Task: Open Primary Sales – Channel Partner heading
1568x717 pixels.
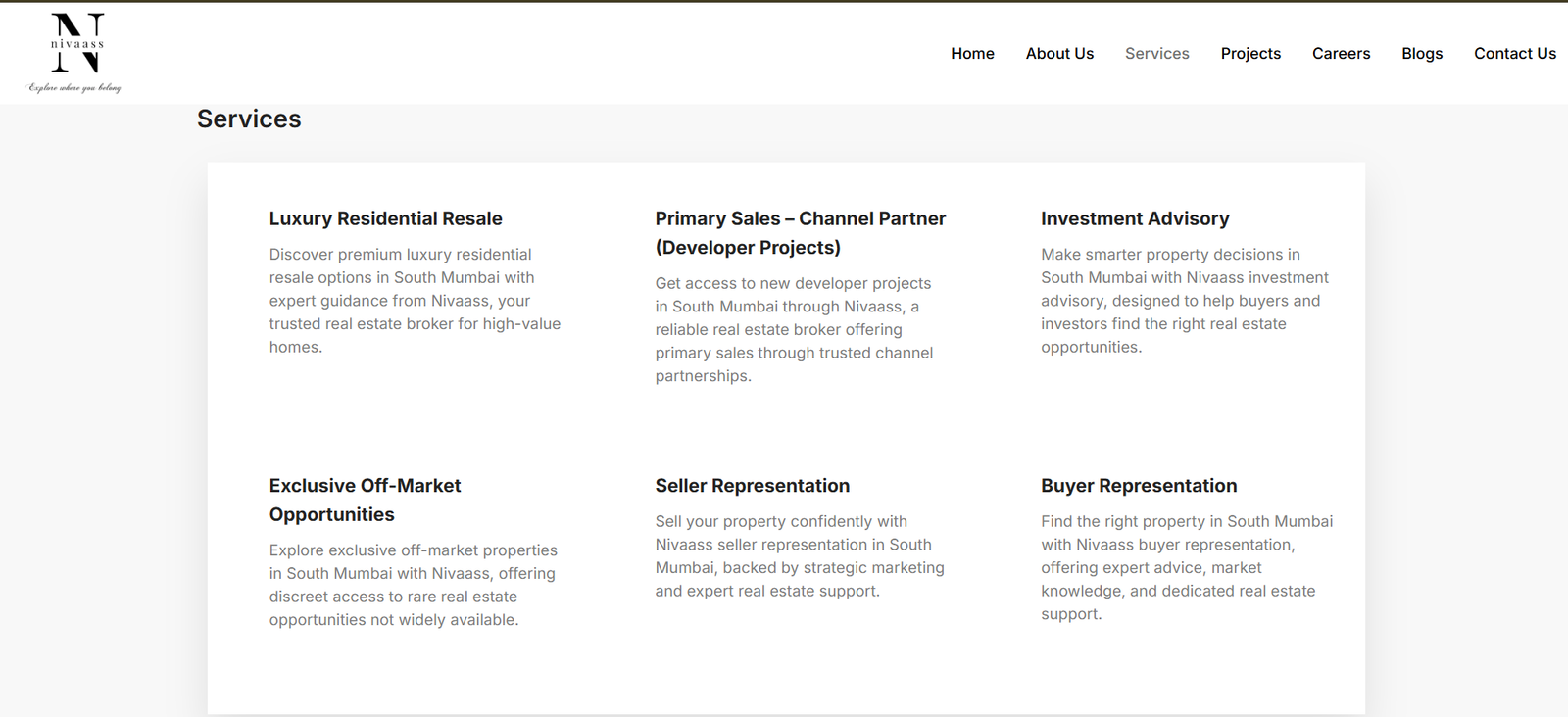Action: 801,233
